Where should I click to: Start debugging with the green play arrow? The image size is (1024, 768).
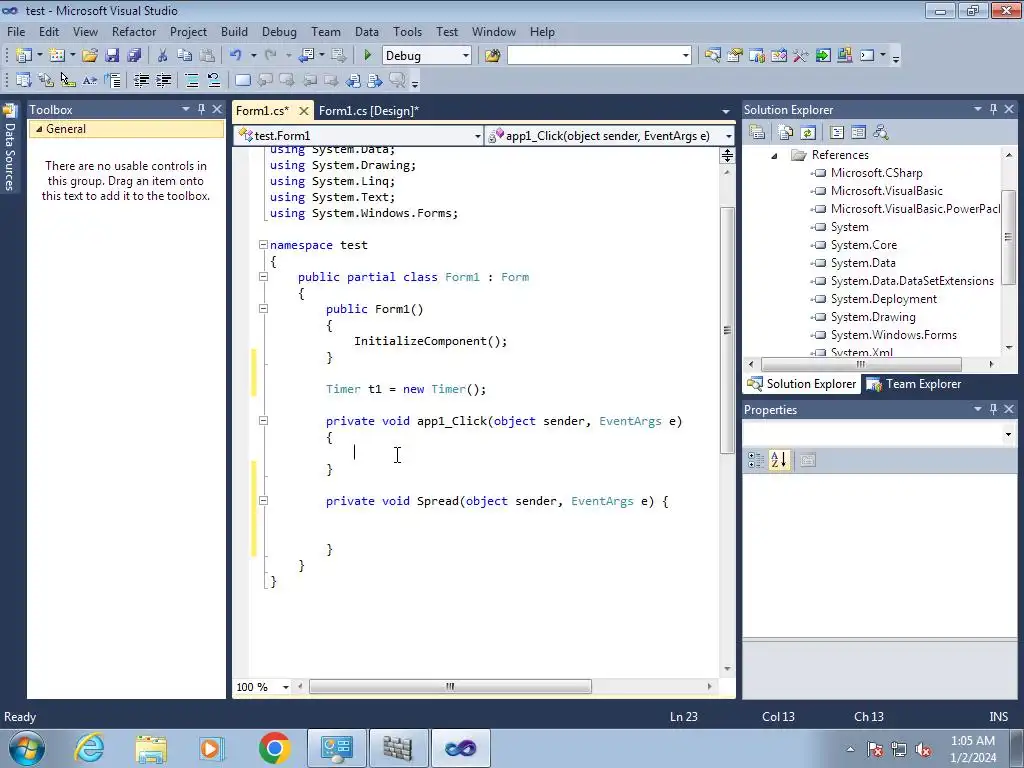pyautogui.click(x=367, y=56)
